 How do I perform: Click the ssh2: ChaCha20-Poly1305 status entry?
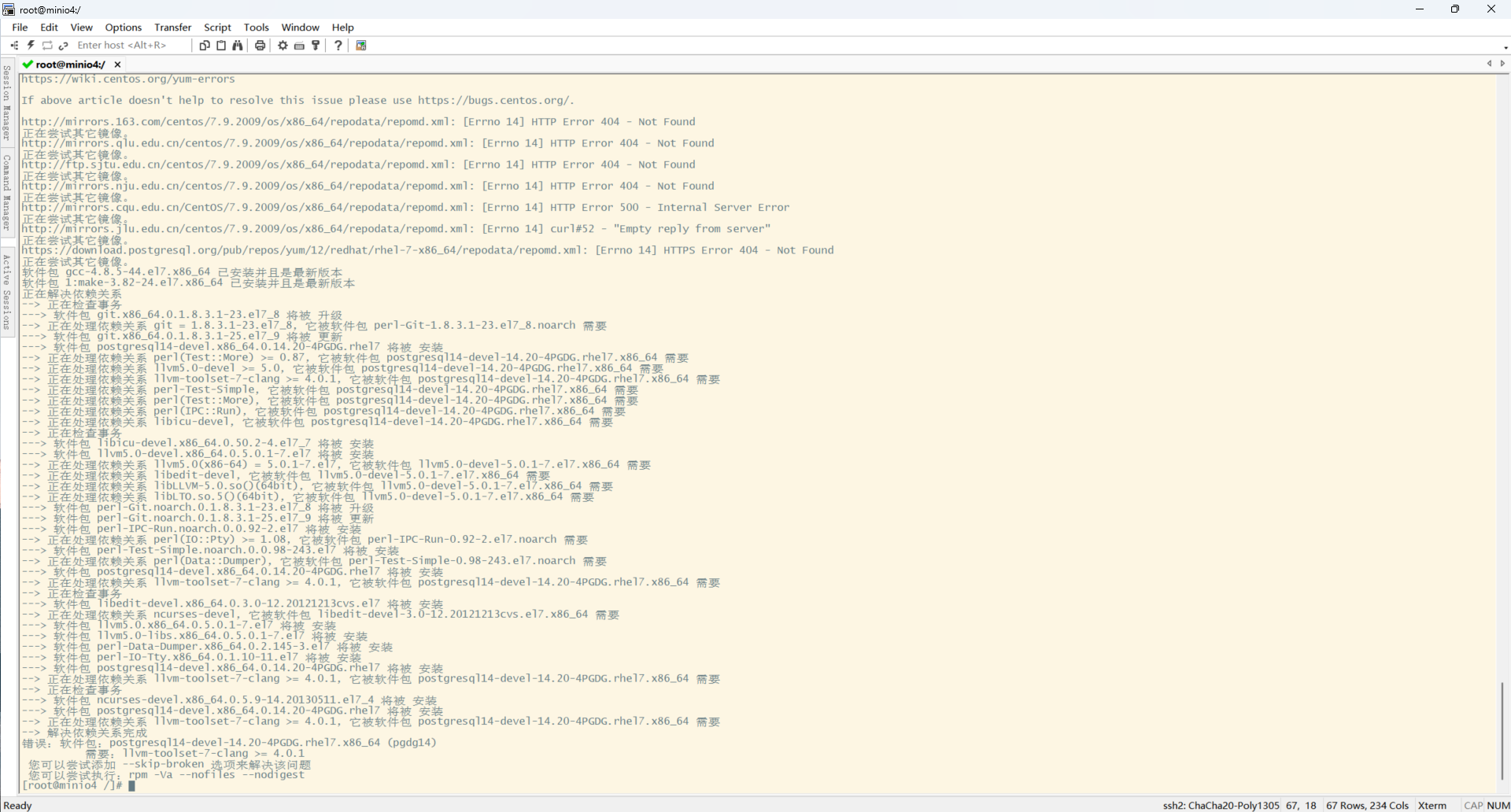pyautogui.click(x=1221, y=805)
